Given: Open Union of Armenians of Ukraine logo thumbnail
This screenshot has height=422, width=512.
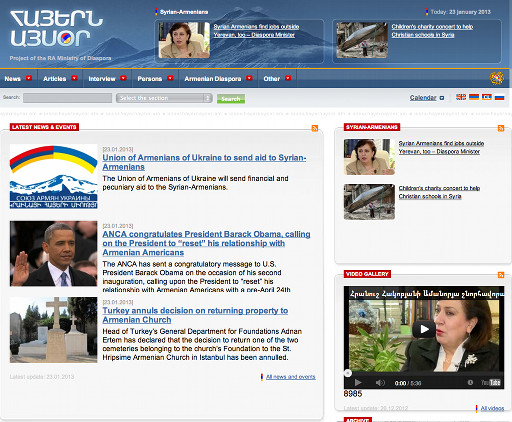Looking at the screenshot, I should click(x=53, y=176).
